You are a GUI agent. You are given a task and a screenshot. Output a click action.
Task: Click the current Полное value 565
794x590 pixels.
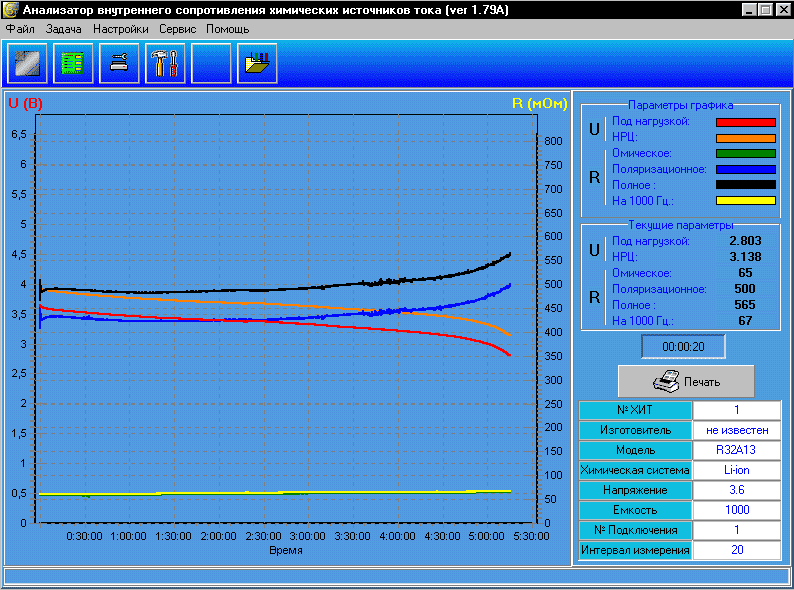click(745, 304)
